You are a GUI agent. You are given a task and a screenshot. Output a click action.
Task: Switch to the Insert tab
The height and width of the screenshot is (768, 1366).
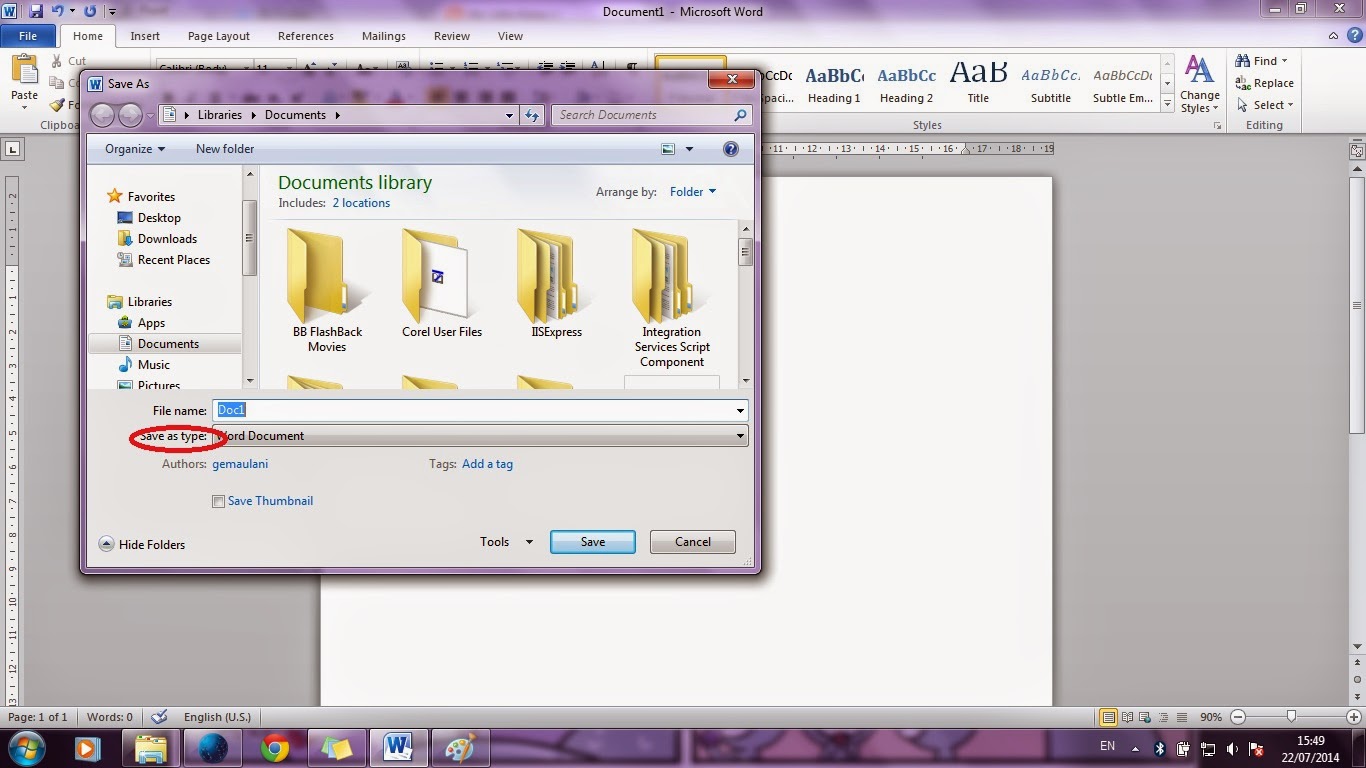click(x=145, y=36)
